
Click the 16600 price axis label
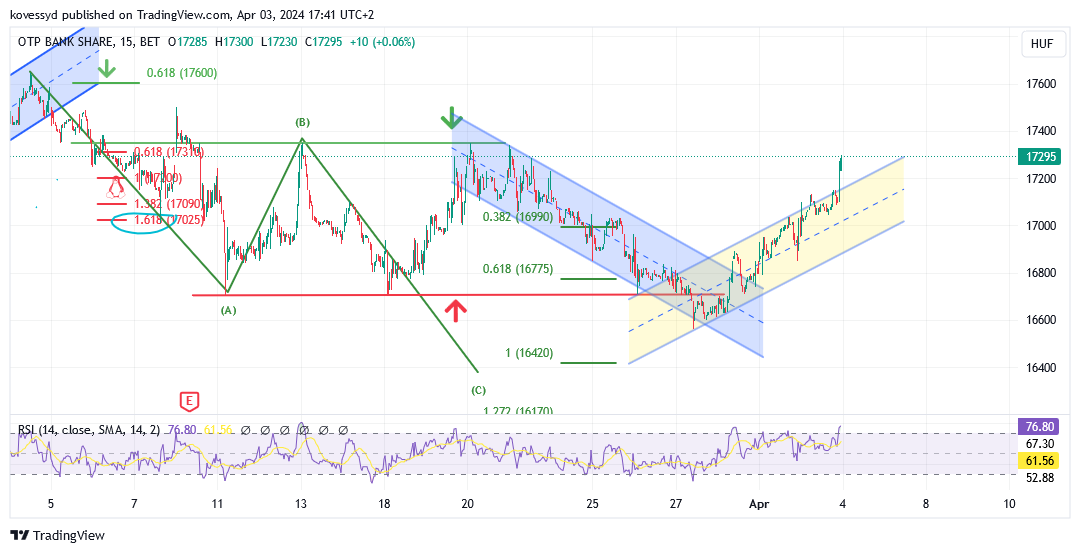[1041, 320]
